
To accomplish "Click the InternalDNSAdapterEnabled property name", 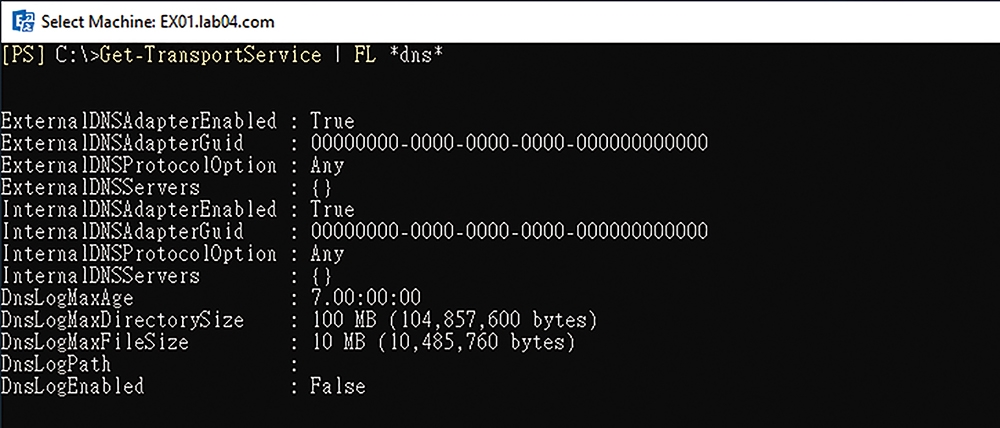I will click(x=139, y=209).
